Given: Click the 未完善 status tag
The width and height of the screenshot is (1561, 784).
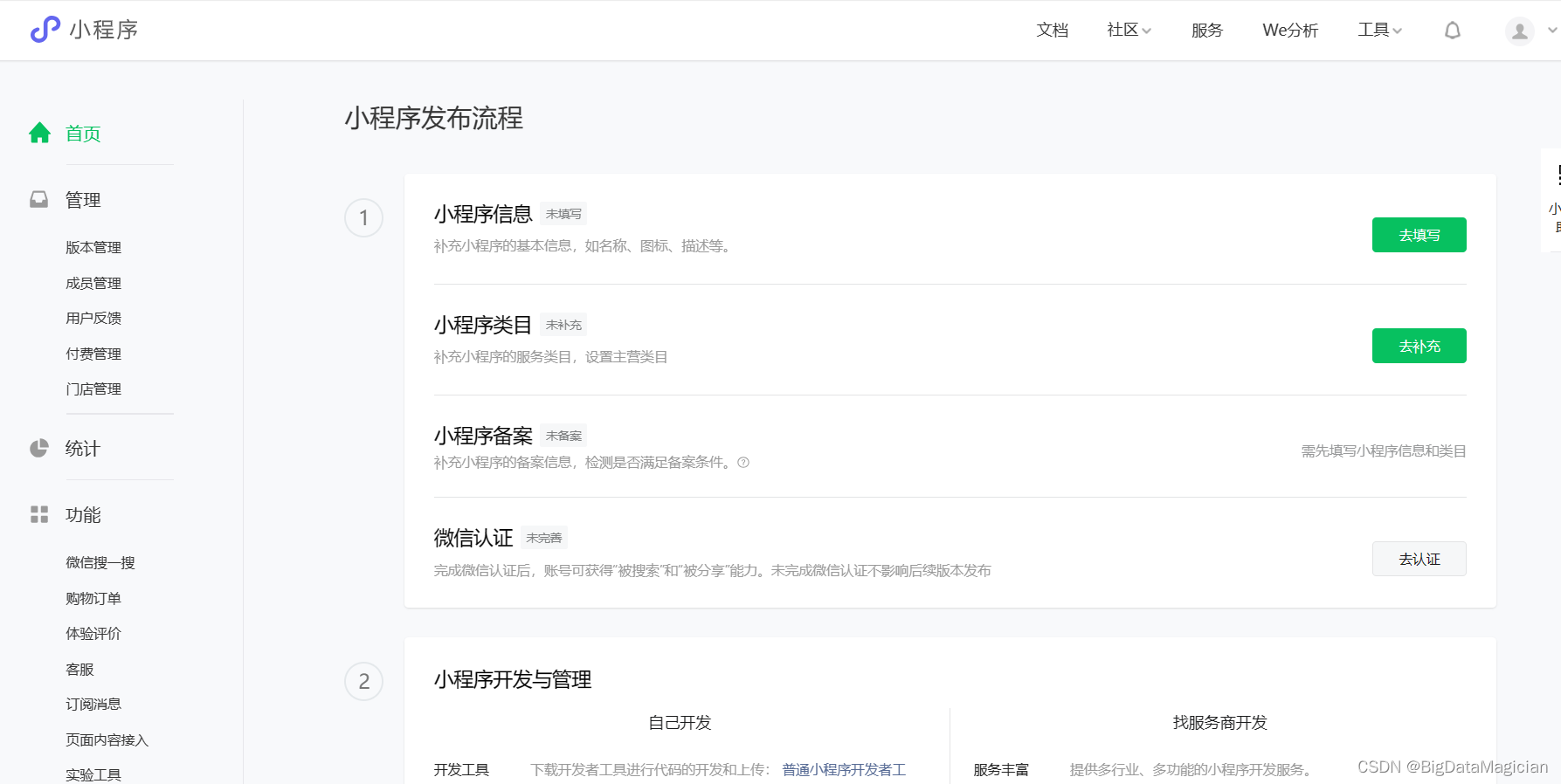Looking at the screenshot, I should point(544,538).
